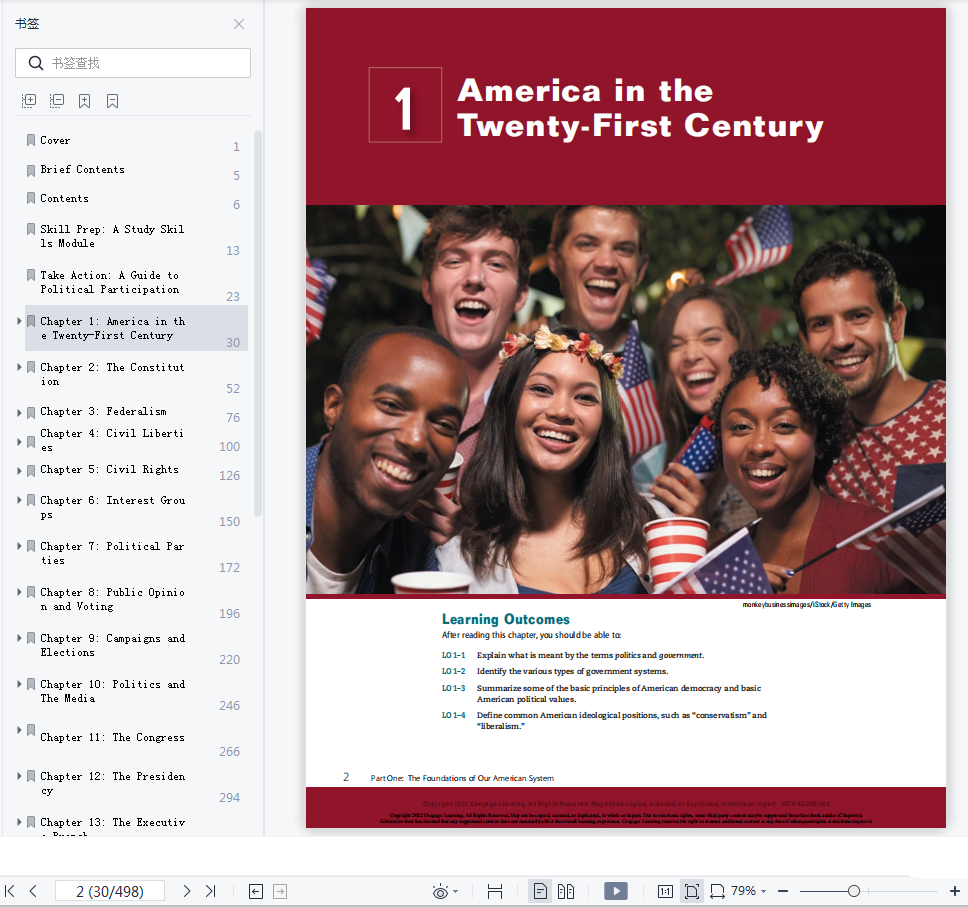
Task: Expand the Chapter 4 Civil Liberties bookmark
Action: pyautogui.click(x=19, y=441)
